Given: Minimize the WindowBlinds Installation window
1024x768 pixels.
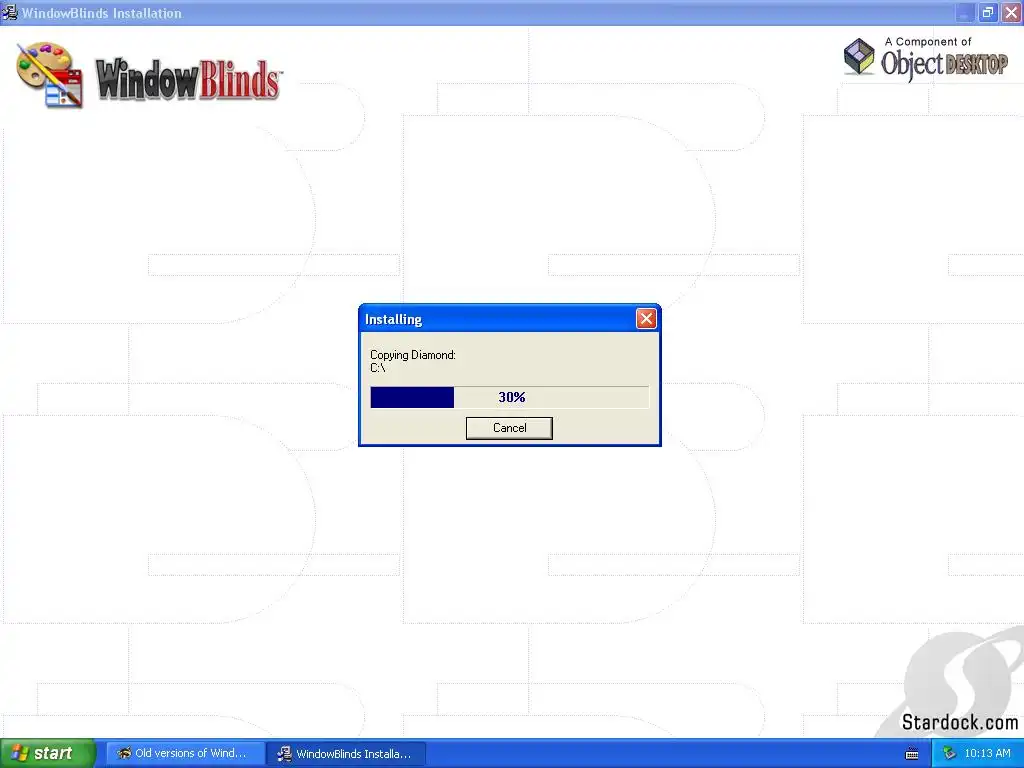Looking at the screenshot, I should pos(964,12).
